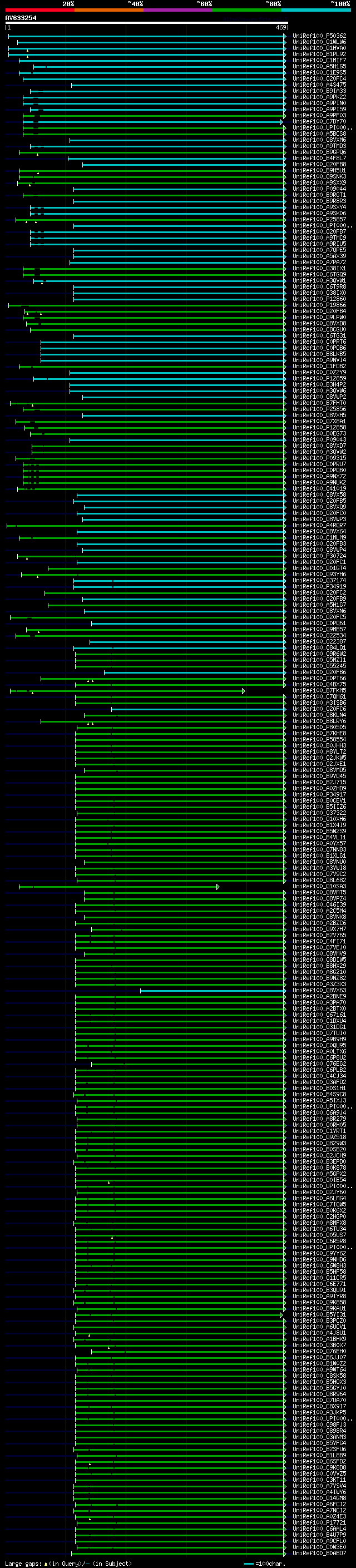This screenshot has width=356, height=1568.
Task: Open hit UniRef100_Q1WLW6
Action: pos(319,42)
